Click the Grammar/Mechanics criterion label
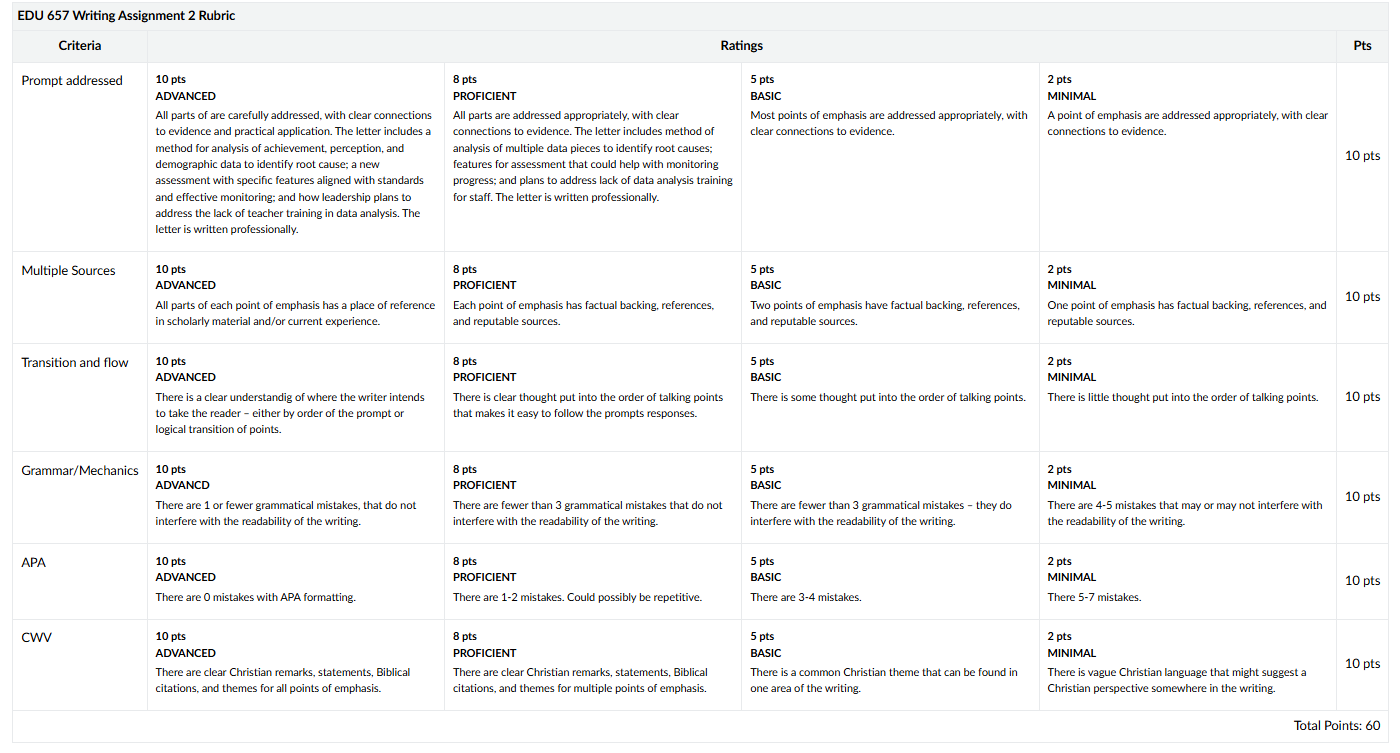 (80, 471)
